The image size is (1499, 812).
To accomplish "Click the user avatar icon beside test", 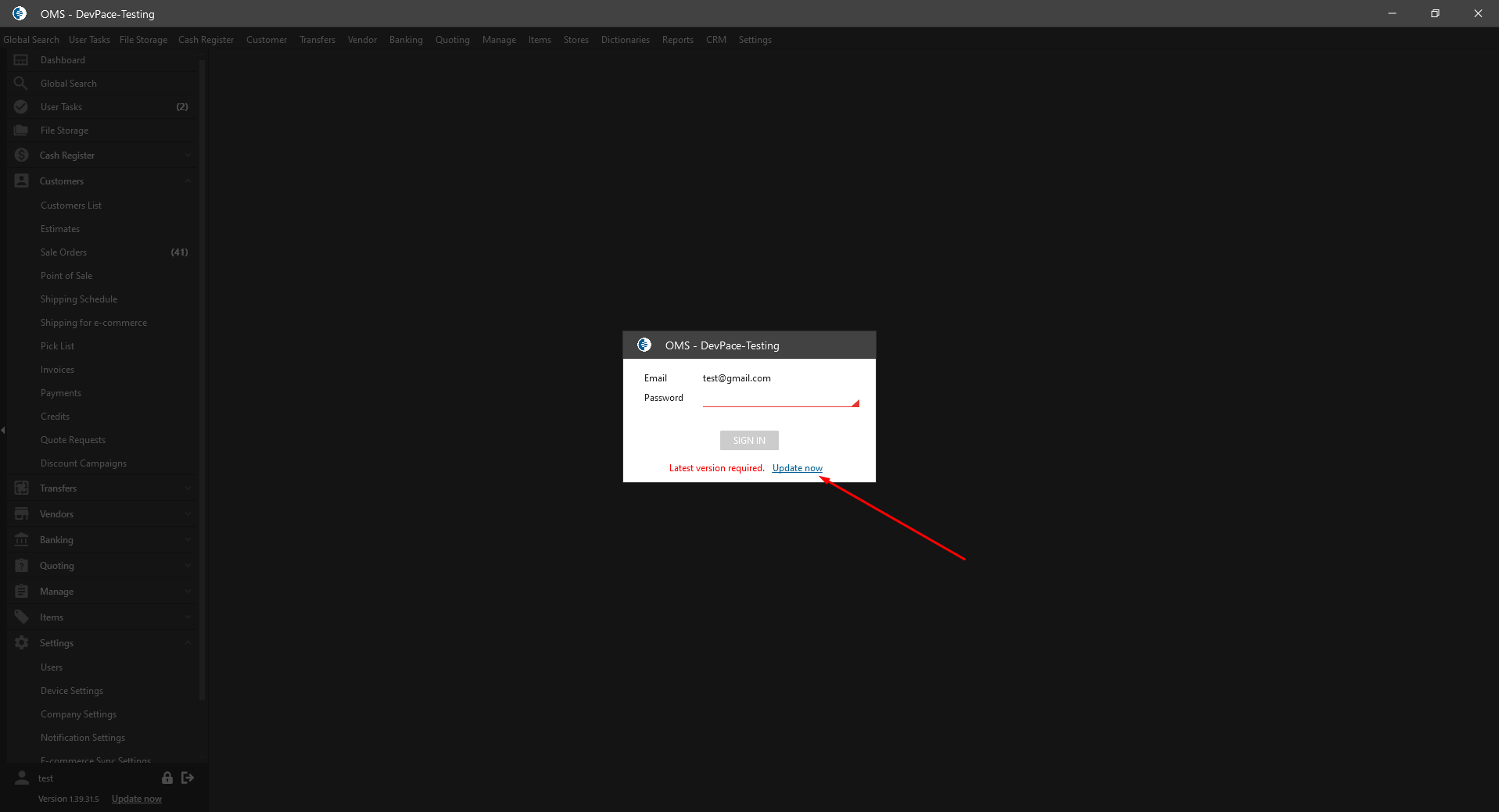I will click(22, 778).
